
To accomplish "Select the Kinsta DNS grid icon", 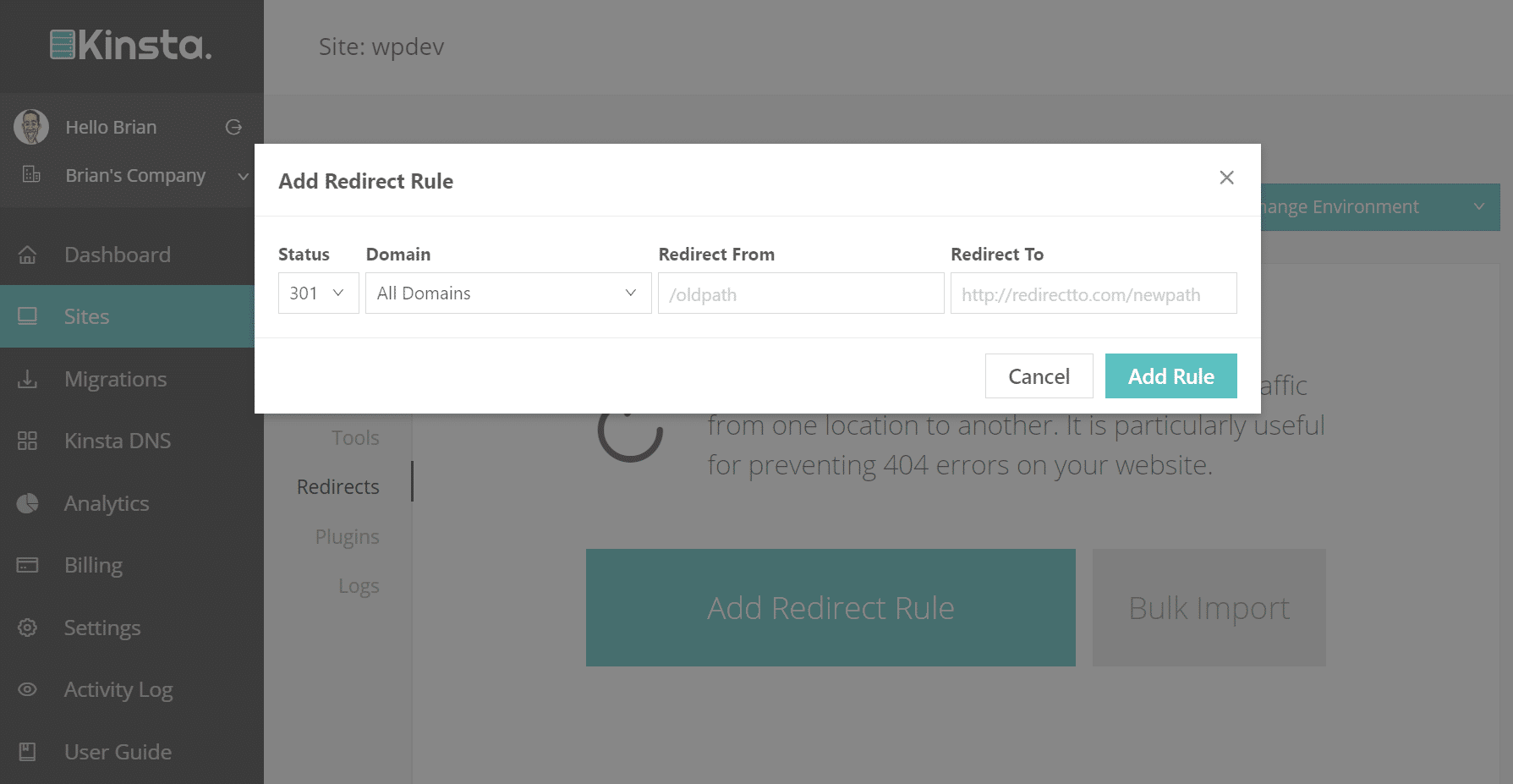I will coord(28,440).
